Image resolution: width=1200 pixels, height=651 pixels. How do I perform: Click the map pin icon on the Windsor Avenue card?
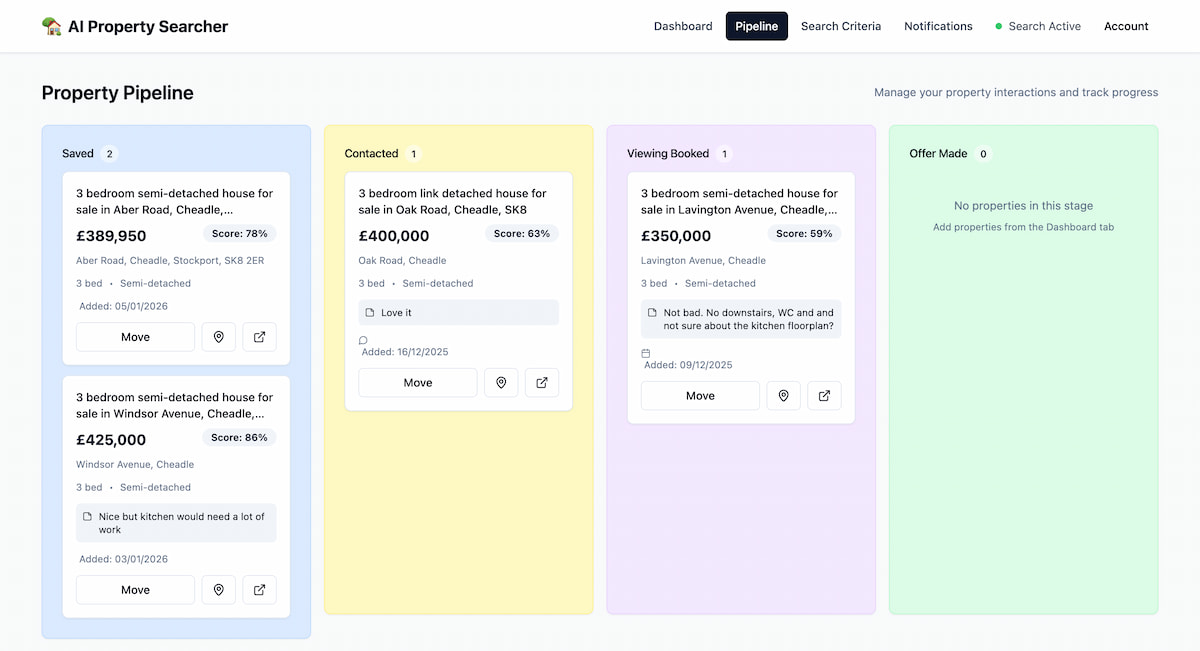pyautogui.click(x=218, y=590)
